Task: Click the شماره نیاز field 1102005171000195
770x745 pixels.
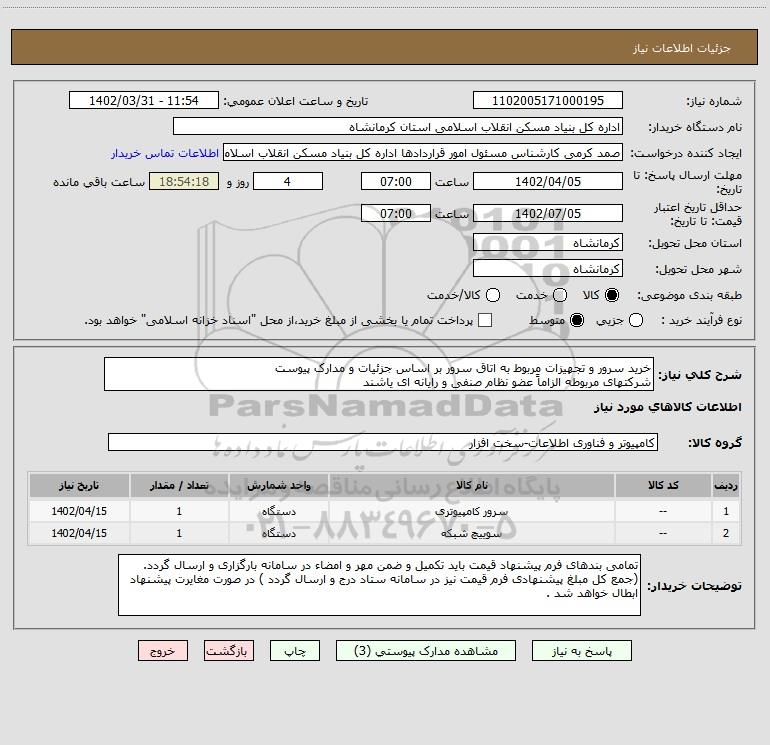Action: (548, 101)
